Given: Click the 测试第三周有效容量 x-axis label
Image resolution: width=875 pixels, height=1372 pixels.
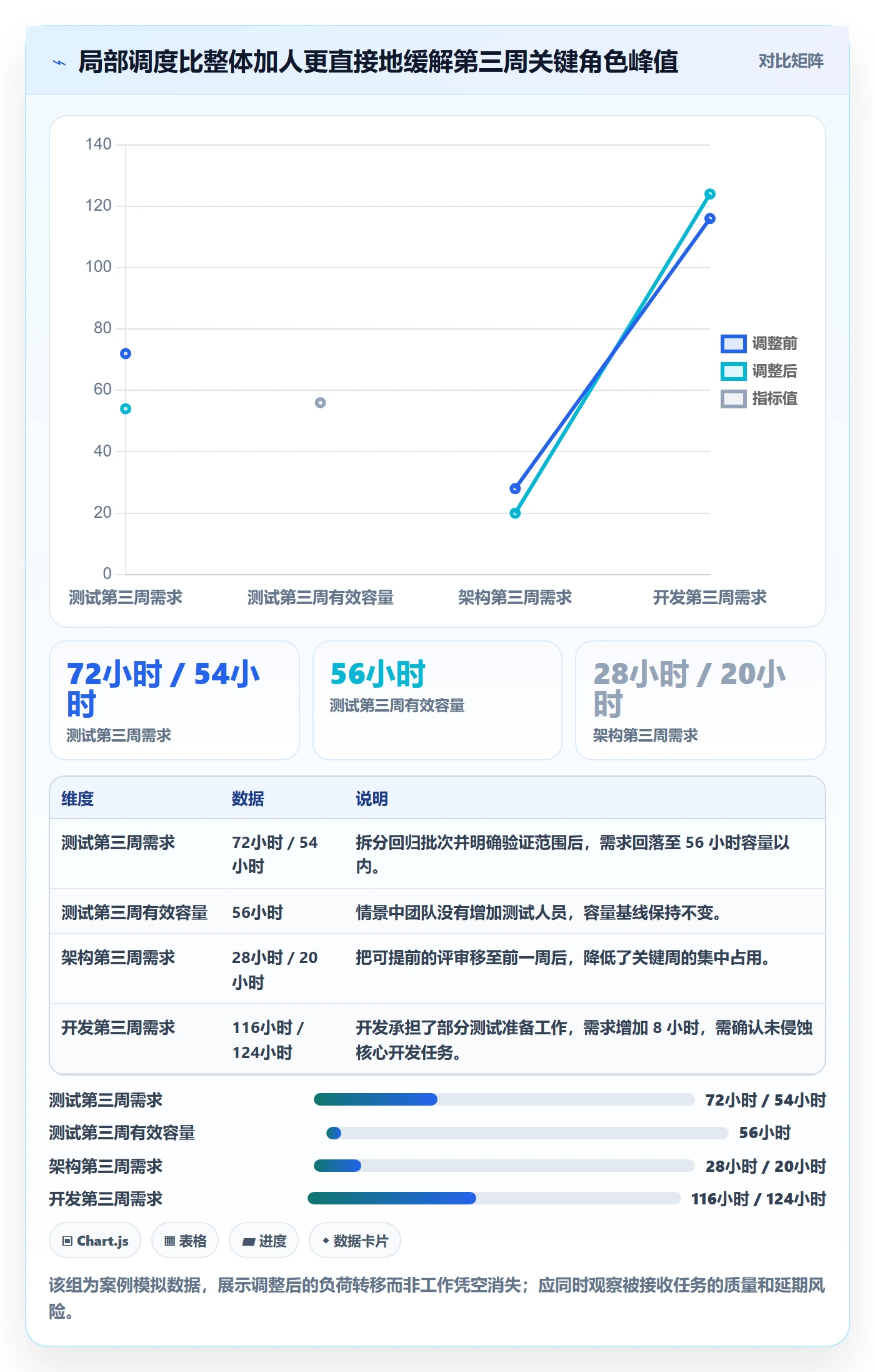Looking at the screenshot, I should [x=320, y=597].
